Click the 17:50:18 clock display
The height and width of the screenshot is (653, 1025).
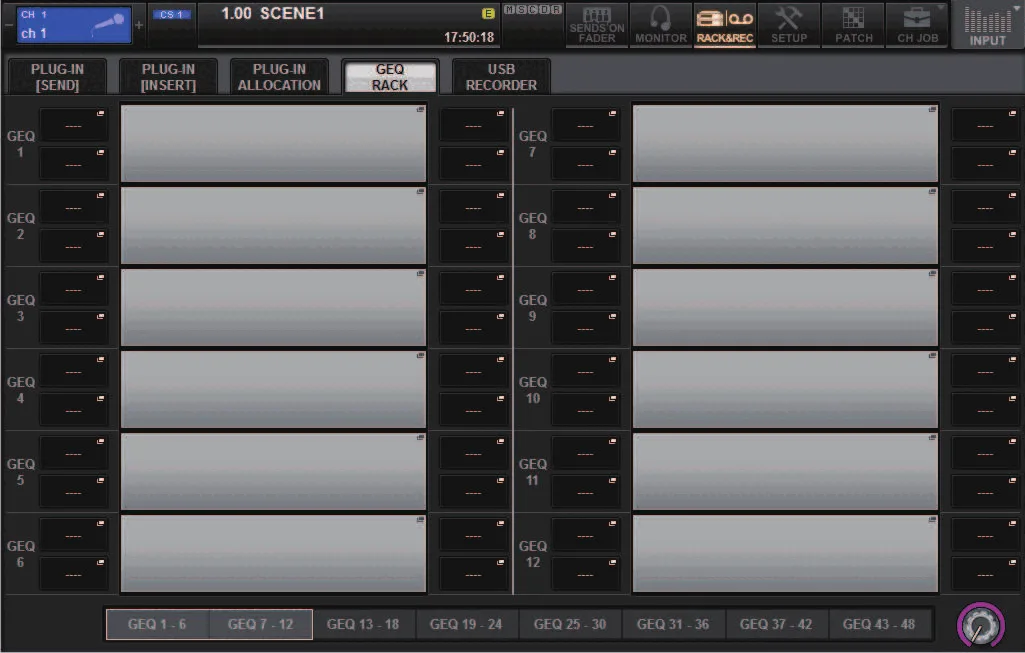click(469, 38)
